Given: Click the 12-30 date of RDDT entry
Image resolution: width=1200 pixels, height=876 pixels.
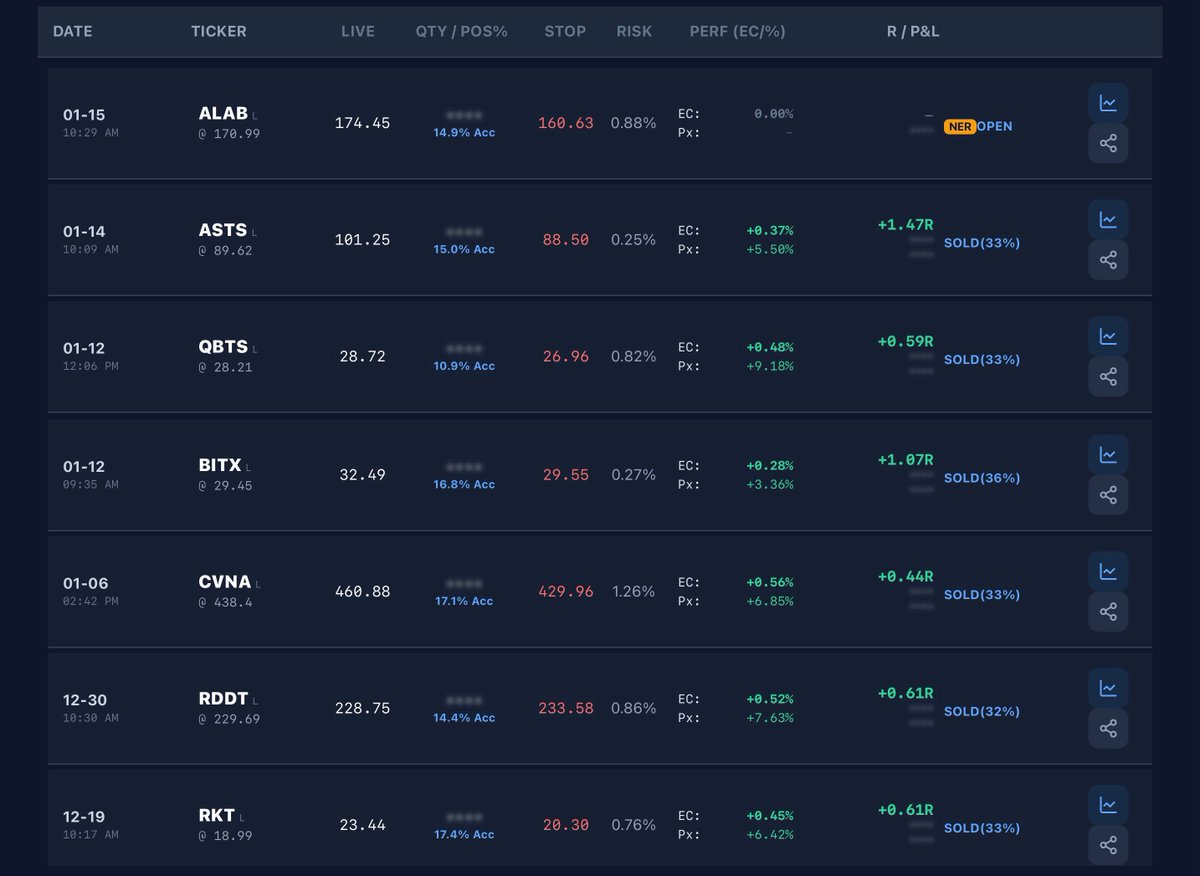Looking at the screenshot, I should click(x=84, y=700).
